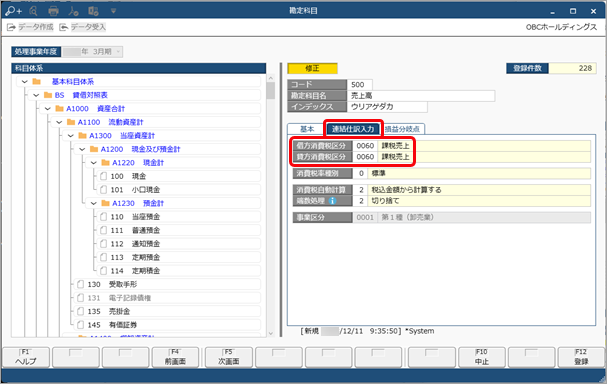Image resolution: width=607 pixels, height=384 pixels.
Task: Click document icon of 114 定期積金
Action: pos(103,271)
